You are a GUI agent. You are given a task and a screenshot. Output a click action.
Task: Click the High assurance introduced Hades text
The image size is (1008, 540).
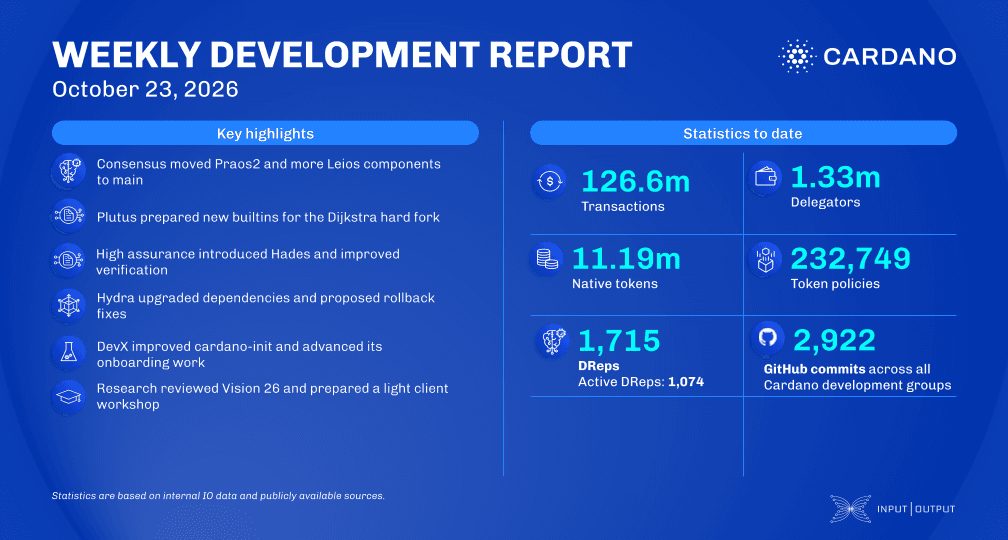(x=248, y=262)
